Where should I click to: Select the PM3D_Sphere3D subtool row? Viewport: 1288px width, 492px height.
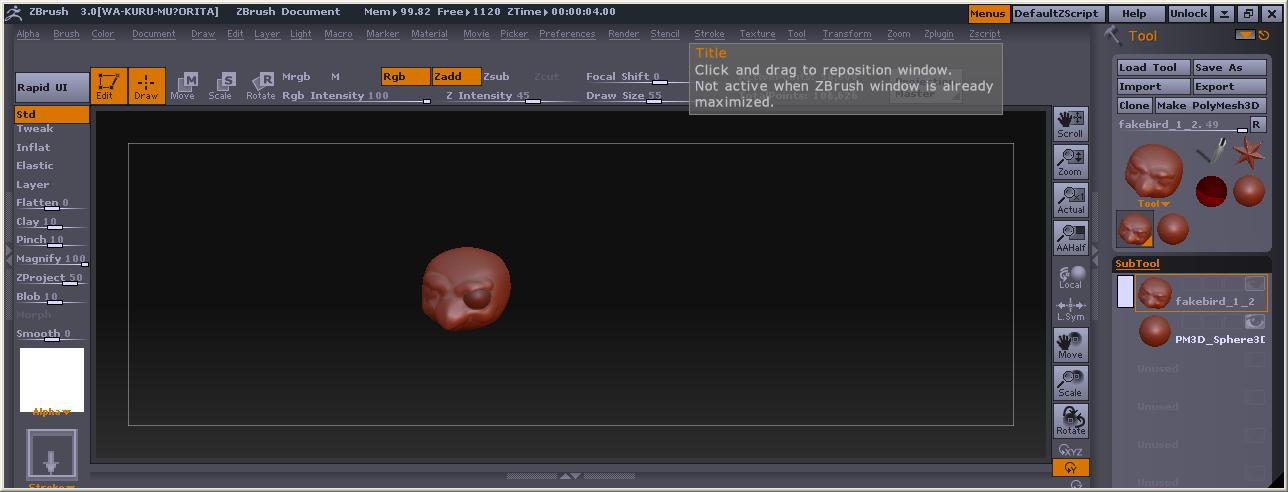(x=1201, y=331)
